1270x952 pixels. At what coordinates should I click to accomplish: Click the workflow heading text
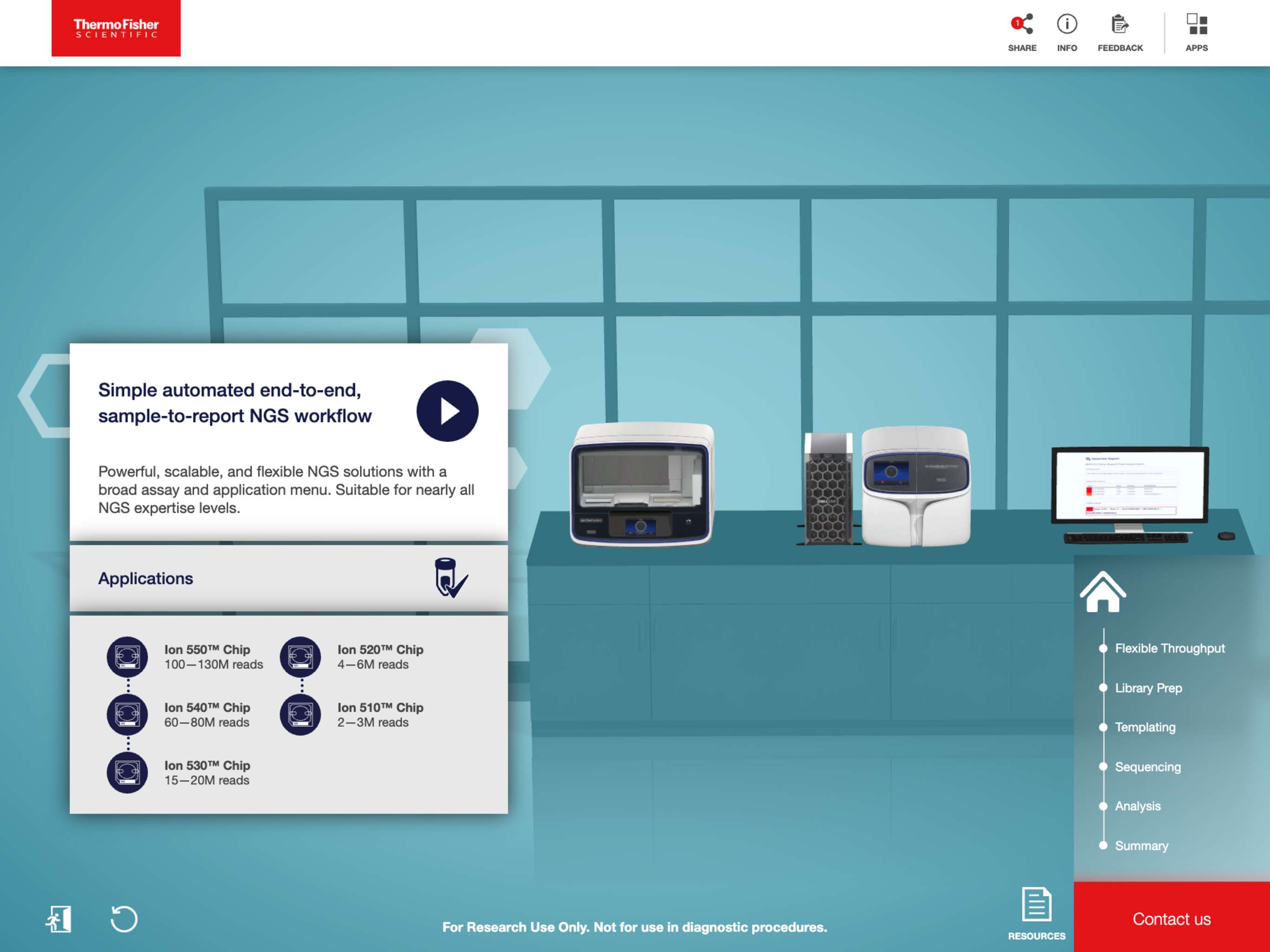pos(235,403)
